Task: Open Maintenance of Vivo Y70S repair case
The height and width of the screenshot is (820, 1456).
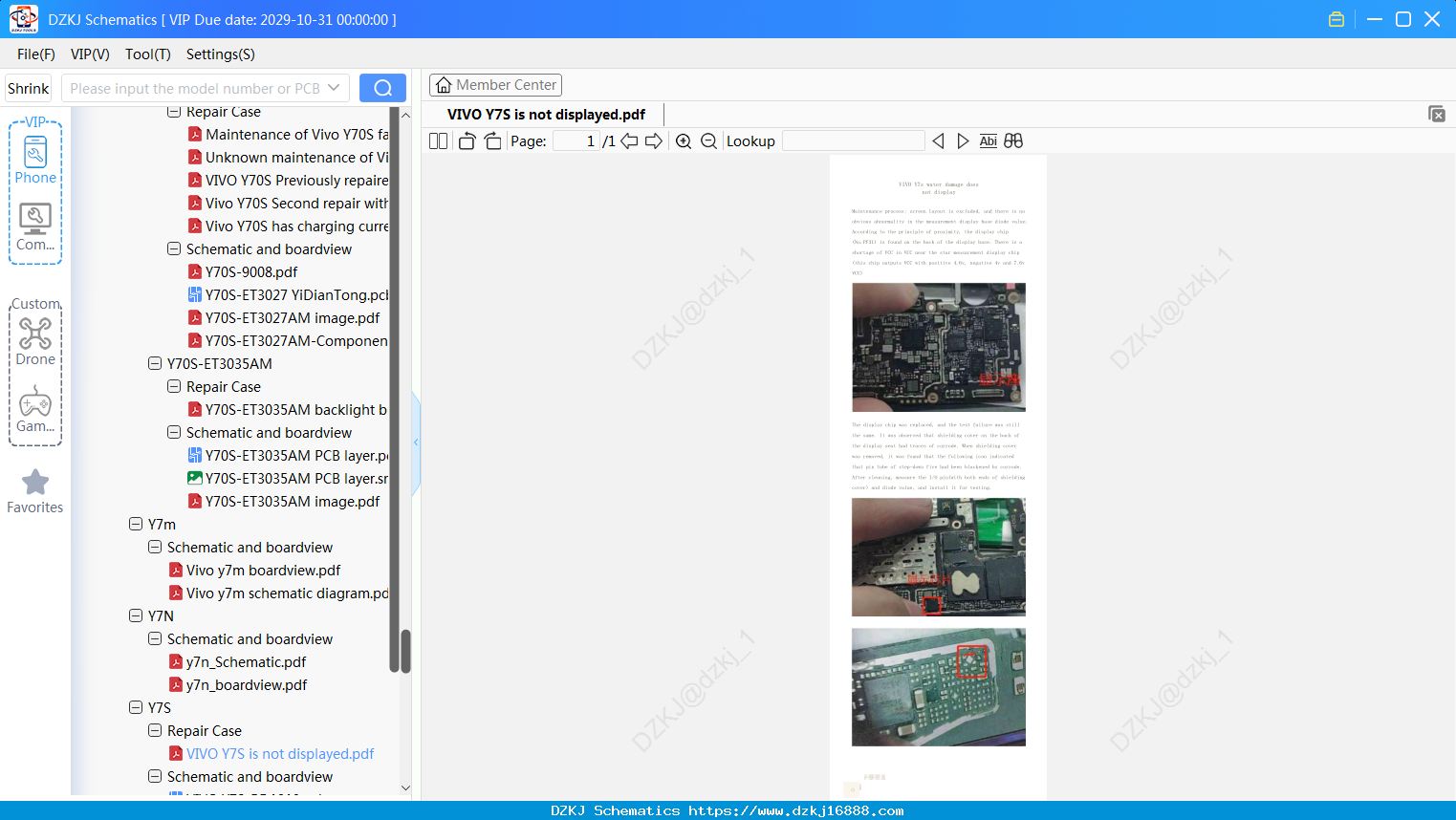Action: 296,134
